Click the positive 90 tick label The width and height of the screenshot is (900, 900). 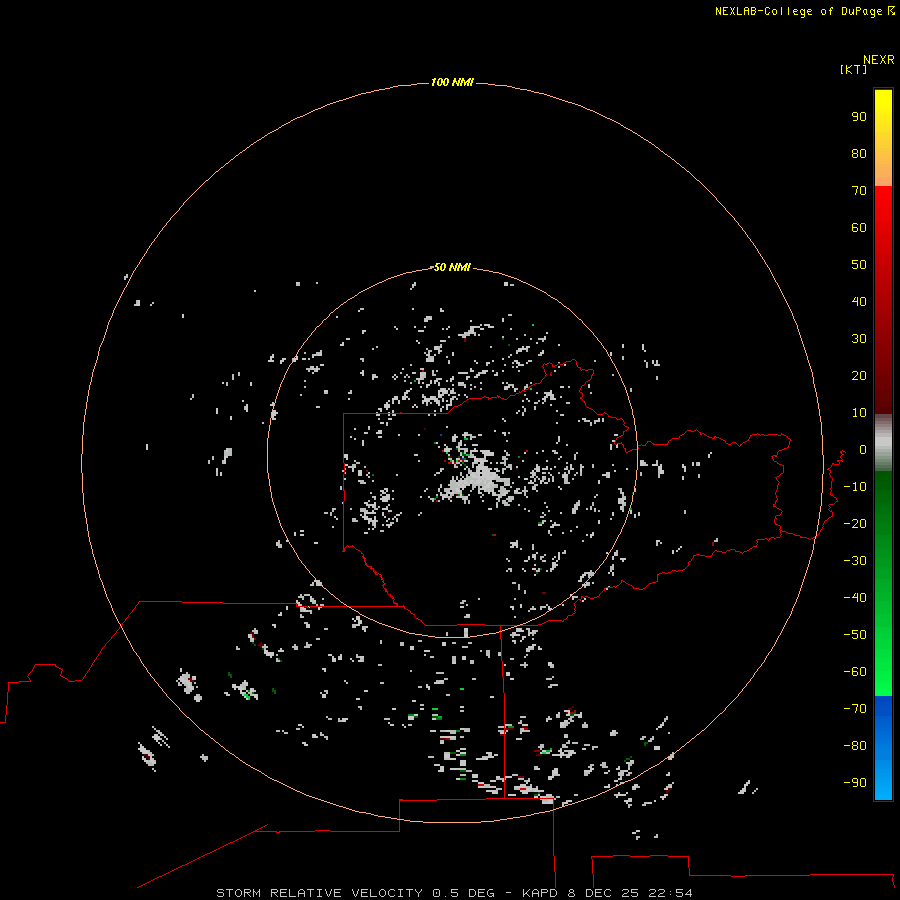(x=859, y=117)
